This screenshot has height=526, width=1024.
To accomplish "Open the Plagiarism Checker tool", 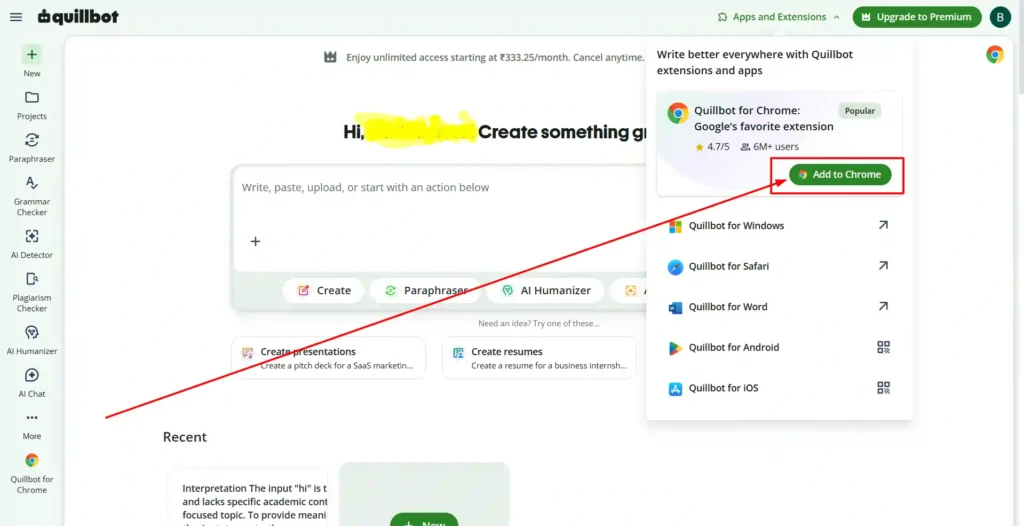I will pos(32,291).
